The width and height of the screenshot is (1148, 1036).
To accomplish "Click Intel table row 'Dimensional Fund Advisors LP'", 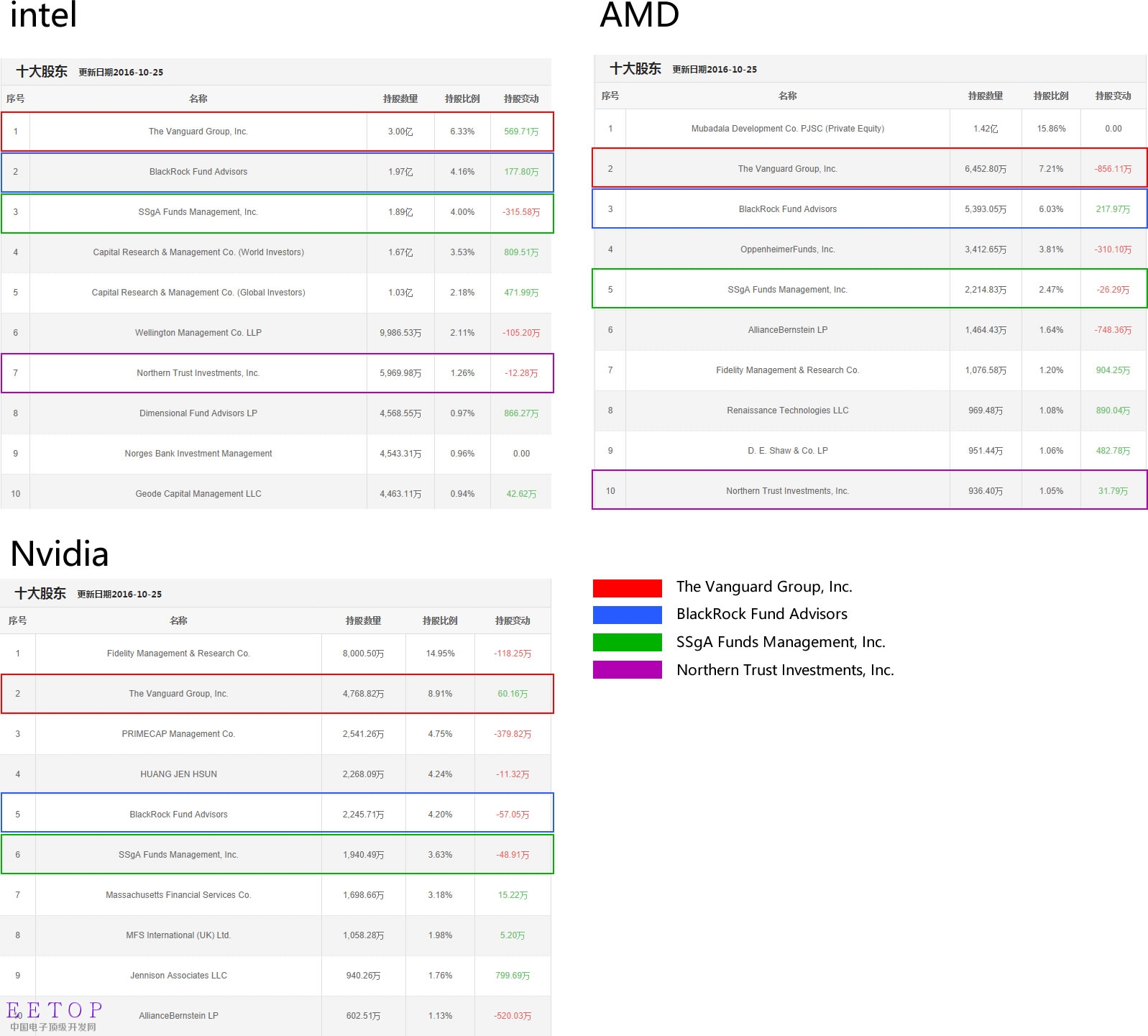I will point(276,413).
